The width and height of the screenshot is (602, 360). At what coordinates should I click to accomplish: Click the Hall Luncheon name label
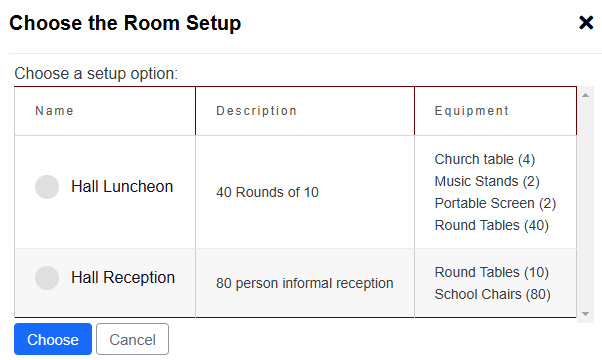122,187
